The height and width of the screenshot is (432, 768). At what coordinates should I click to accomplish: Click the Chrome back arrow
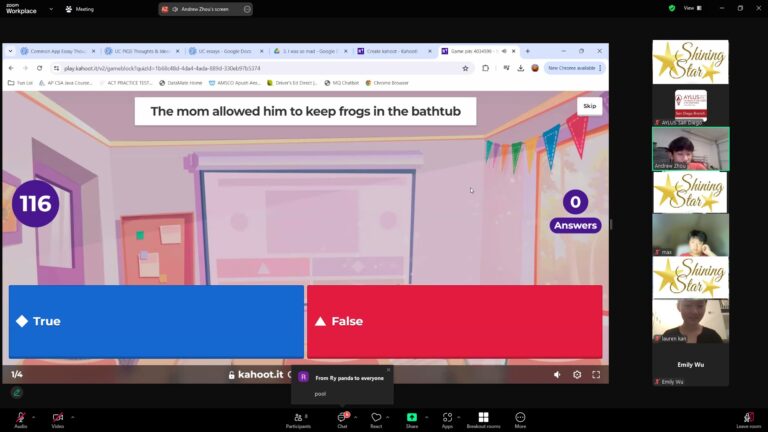pos(11,68)
